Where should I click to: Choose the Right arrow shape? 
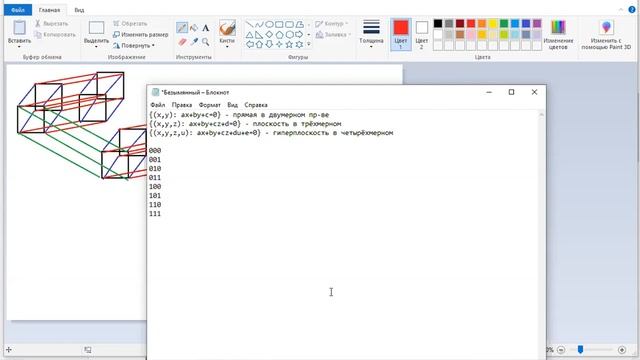[x=300, y=35]
